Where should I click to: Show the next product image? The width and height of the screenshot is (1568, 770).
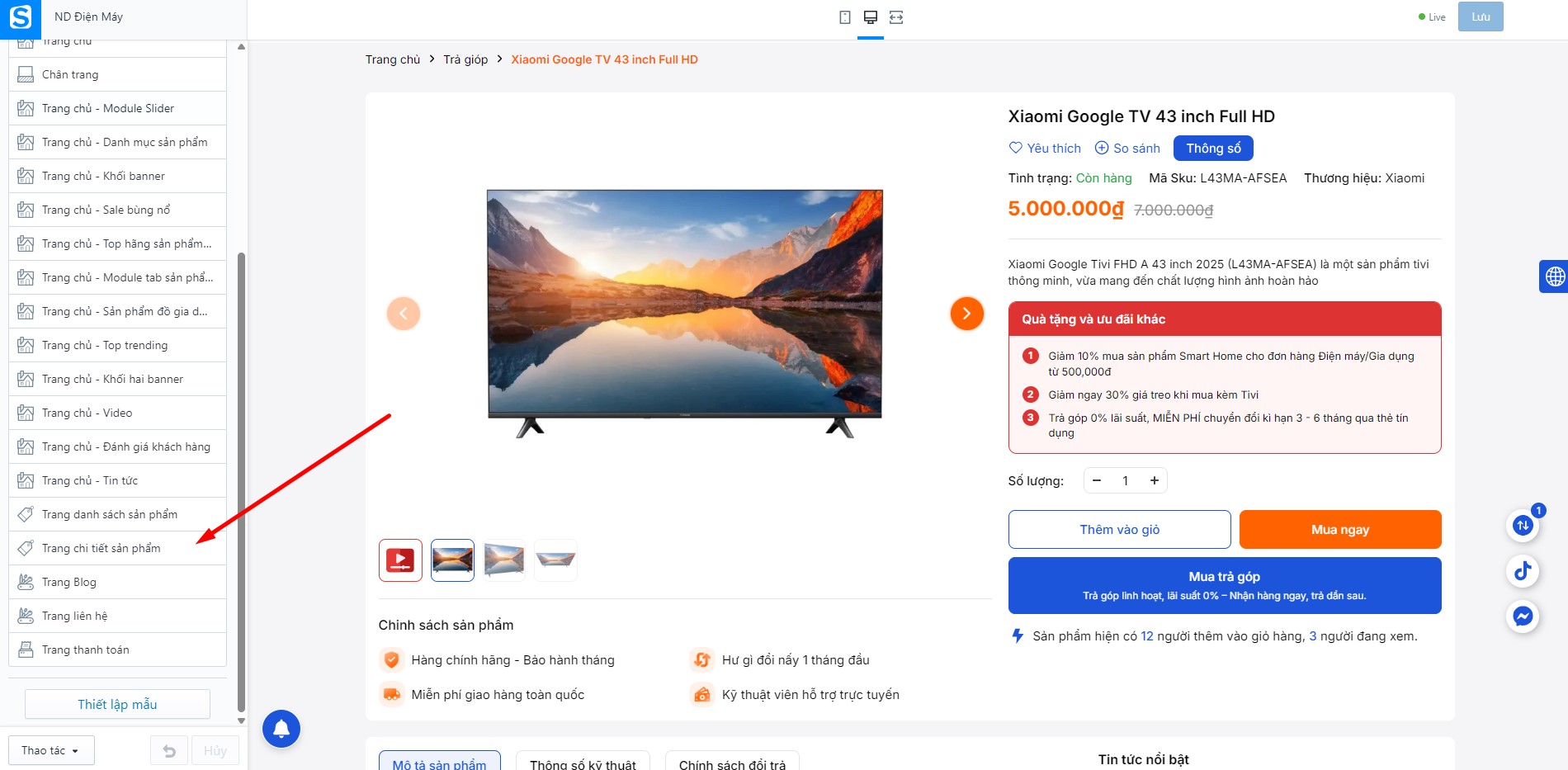click(x=966, y=314)
